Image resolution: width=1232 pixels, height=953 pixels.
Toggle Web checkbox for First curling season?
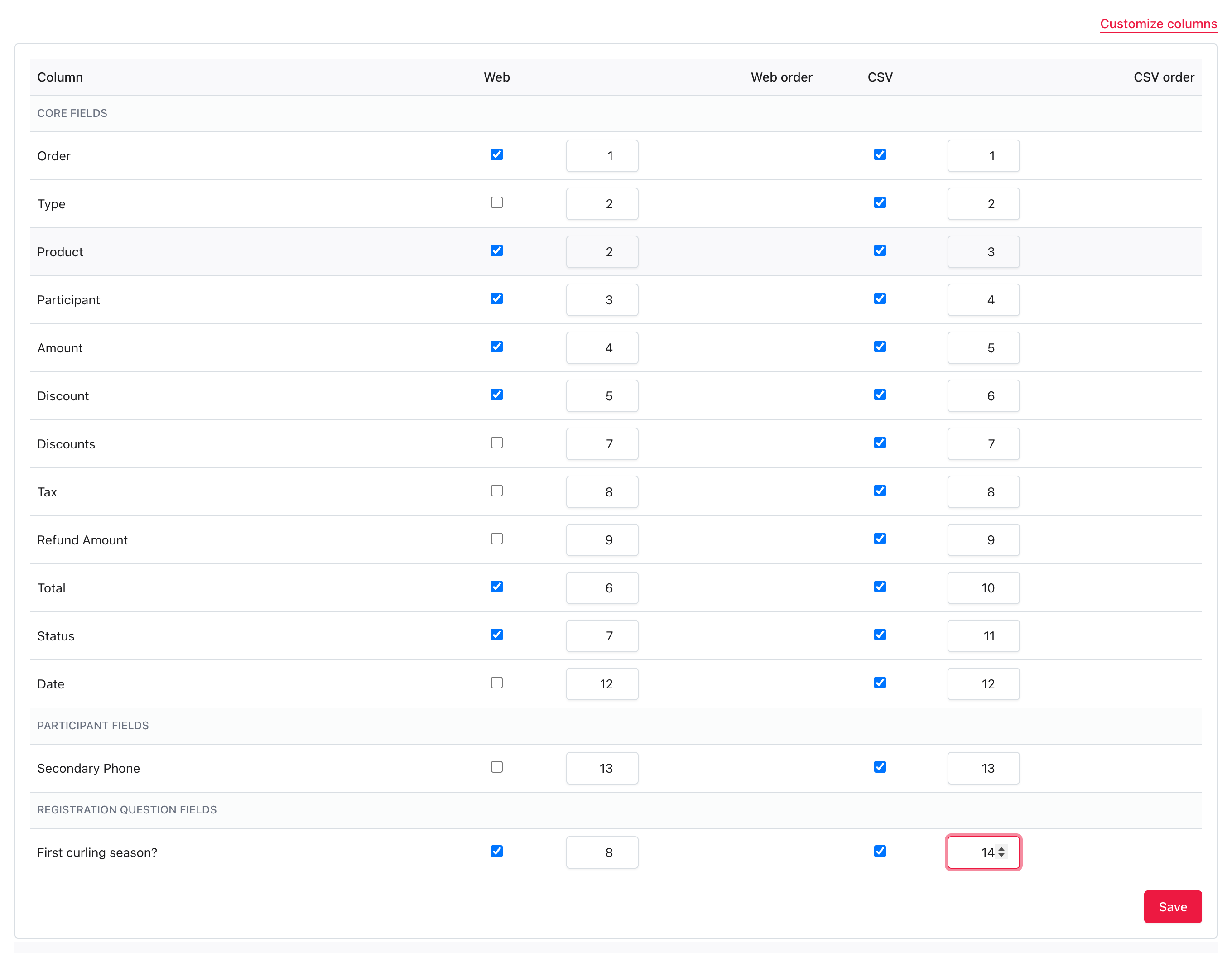496,850
